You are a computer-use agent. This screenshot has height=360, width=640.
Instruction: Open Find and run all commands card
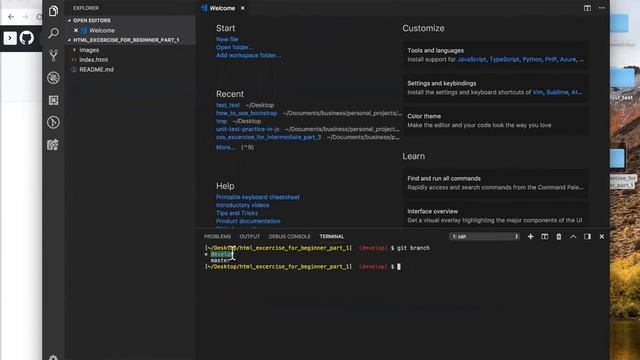(496, 183)
